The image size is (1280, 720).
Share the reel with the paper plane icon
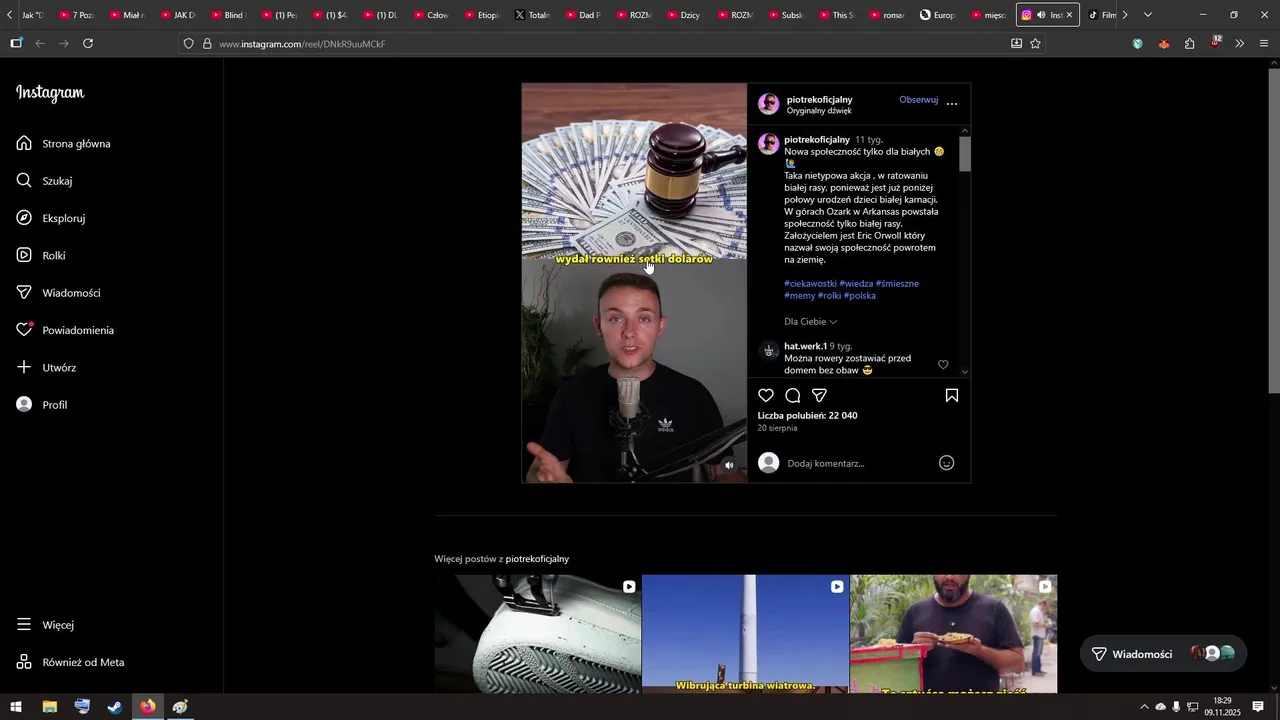click(x=820, y=395)
